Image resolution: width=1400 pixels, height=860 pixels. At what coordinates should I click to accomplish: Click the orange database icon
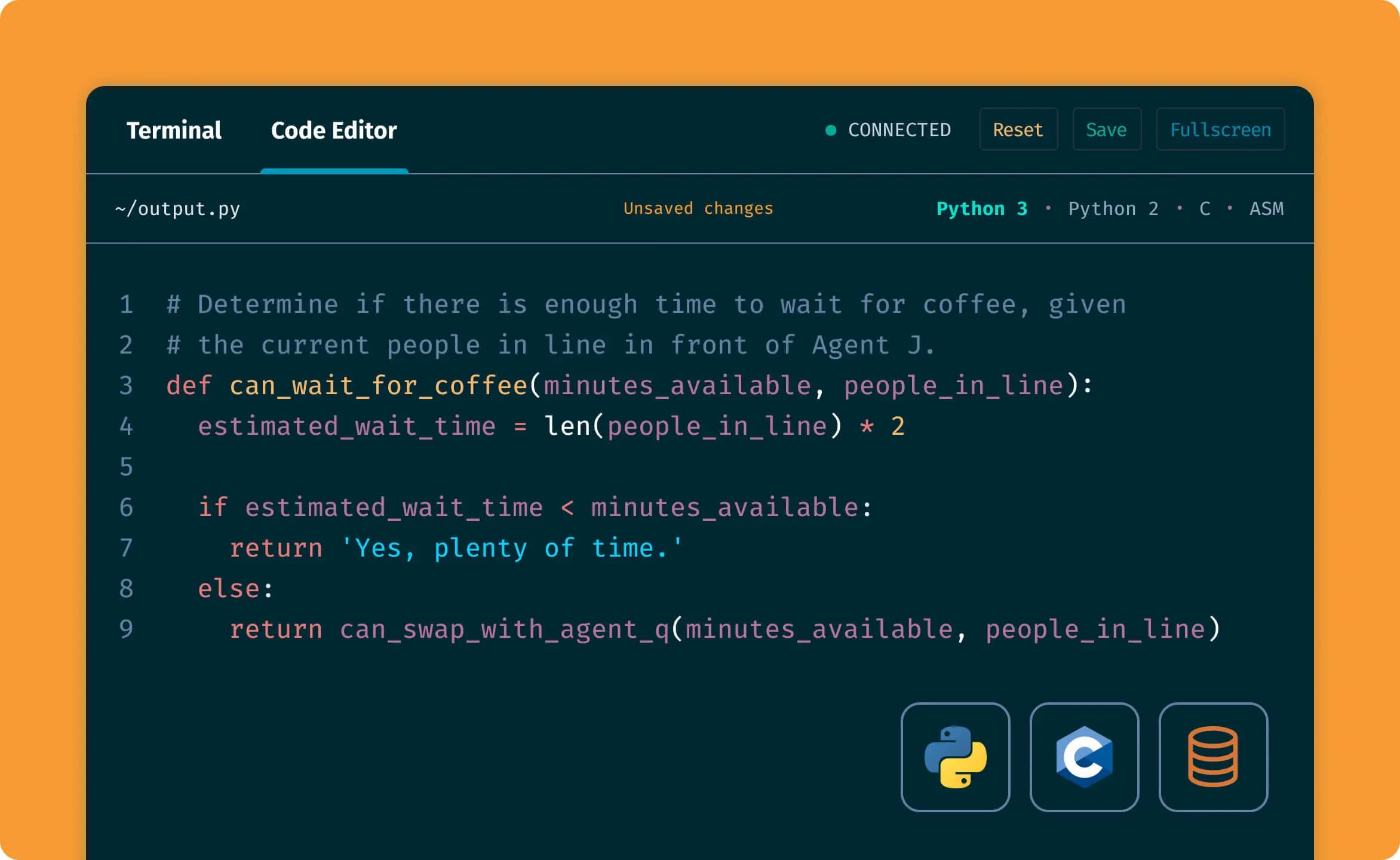(1213, 757)
